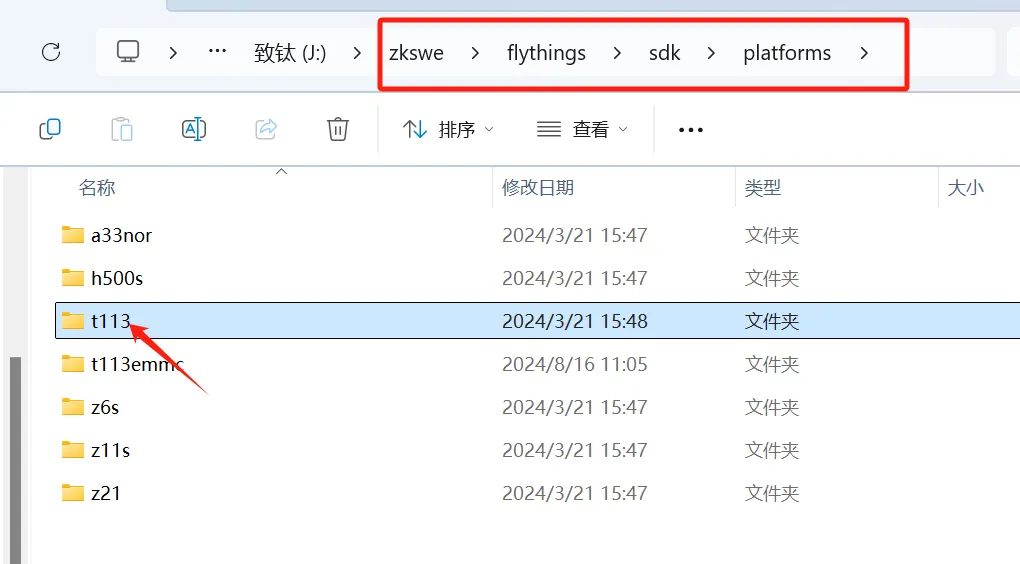Sort by 名称 column header
The width and height of the screenshot is (1020, 564).
97,187
